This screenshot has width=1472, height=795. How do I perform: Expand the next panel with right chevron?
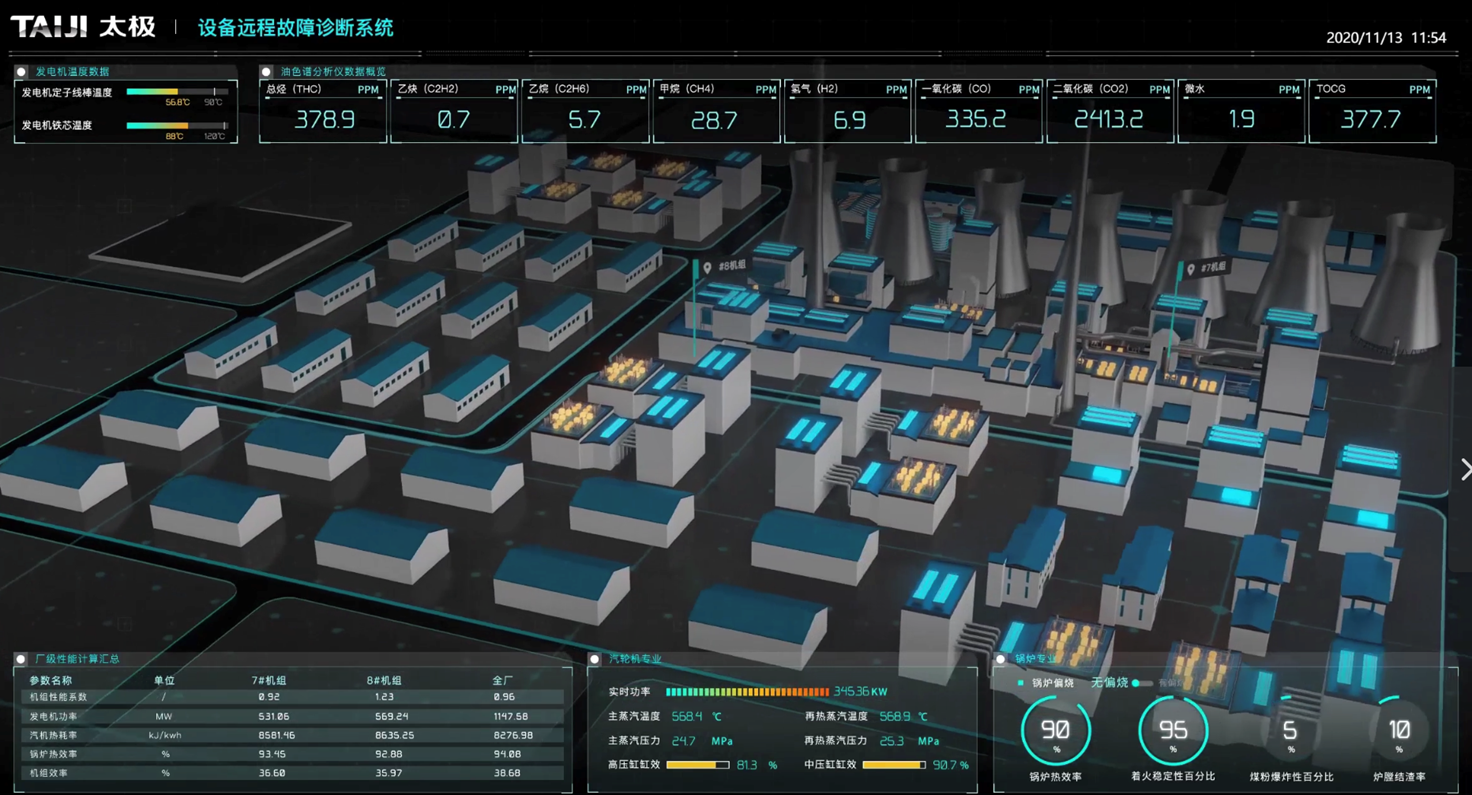pyautogui.click(x=1464, y=469)
